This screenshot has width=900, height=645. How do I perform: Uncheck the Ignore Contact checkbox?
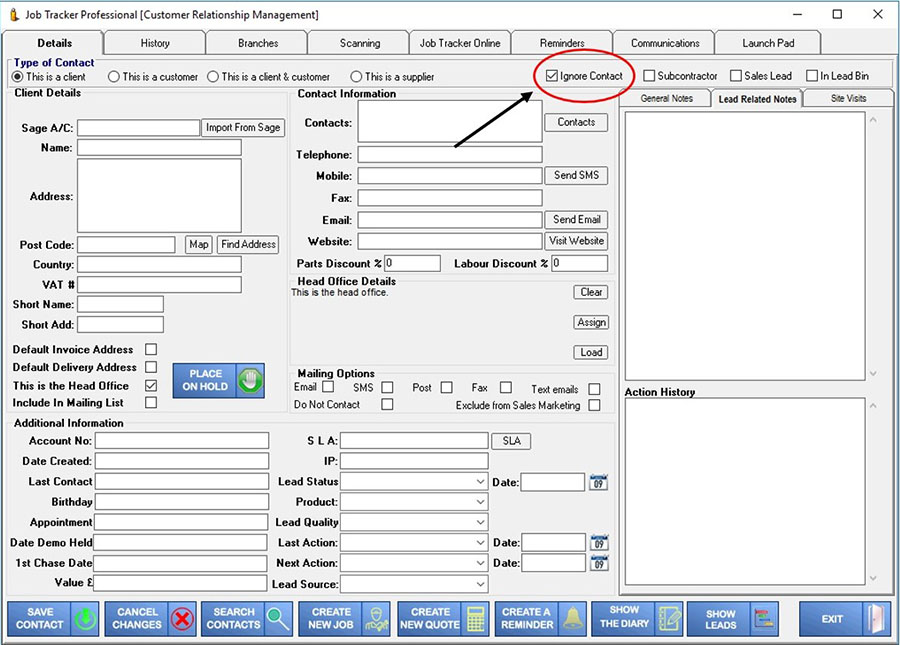coord(552,76)
